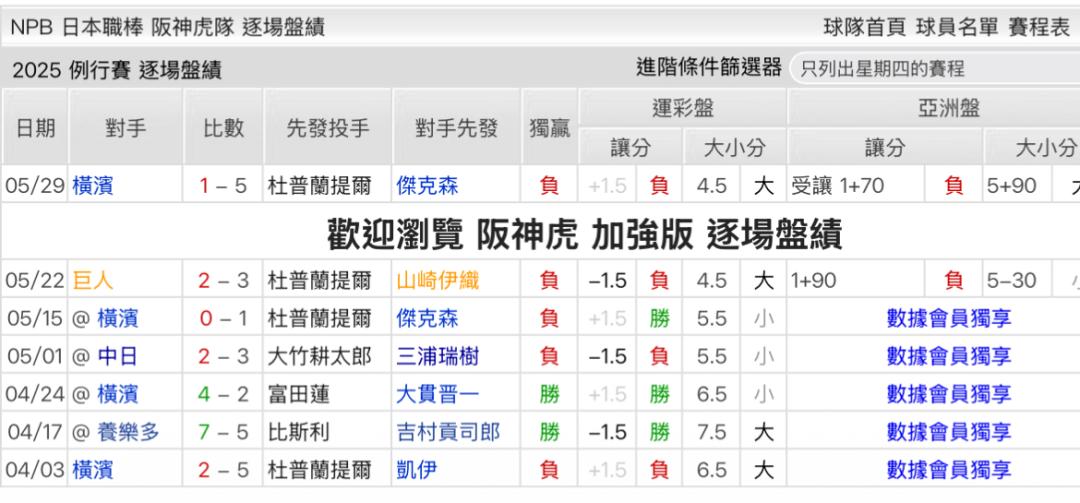Click the 橫濱 opponent link for 04/24

click(x=118, y=394)
